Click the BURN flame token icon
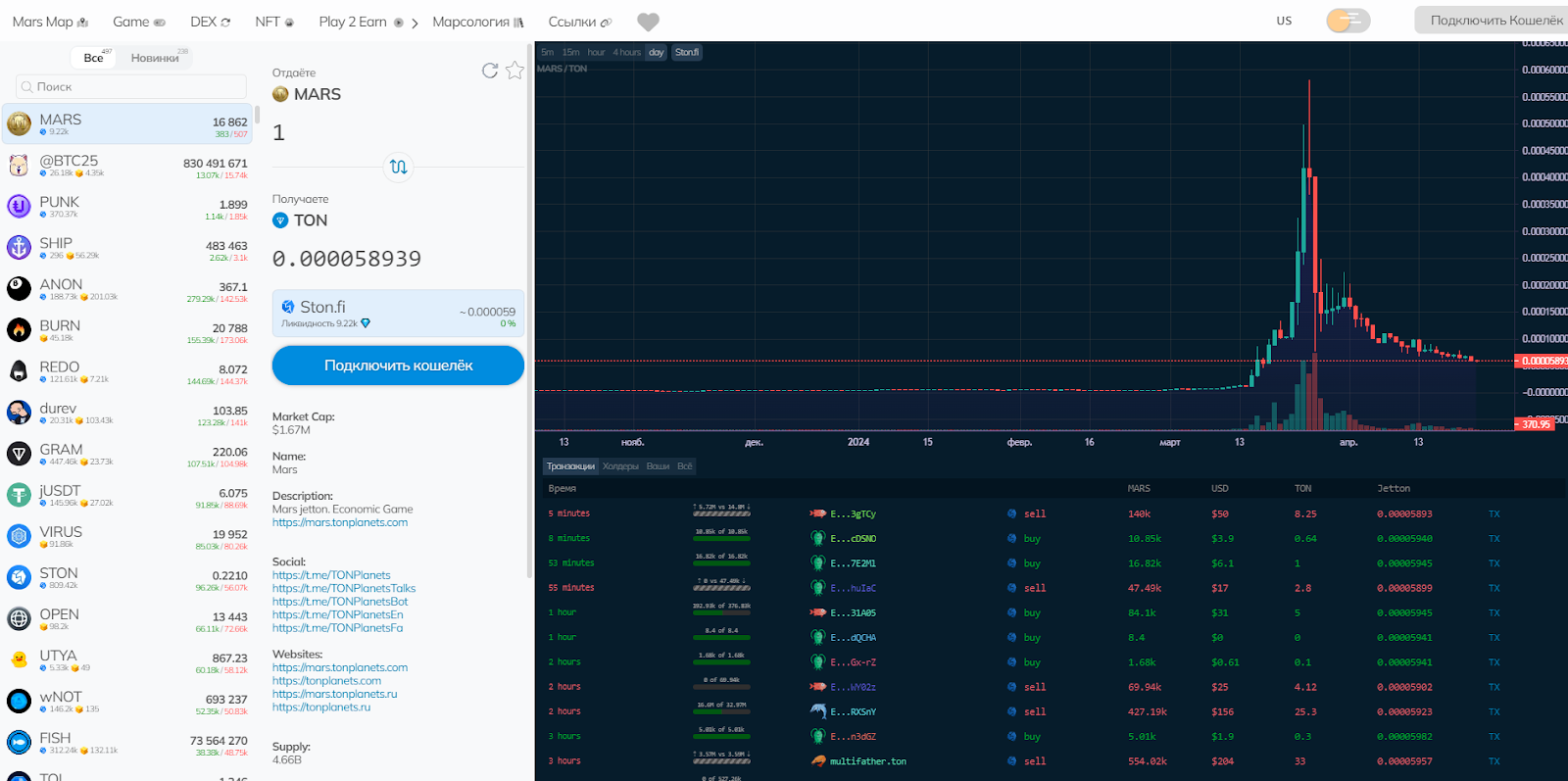 (20, 329)
